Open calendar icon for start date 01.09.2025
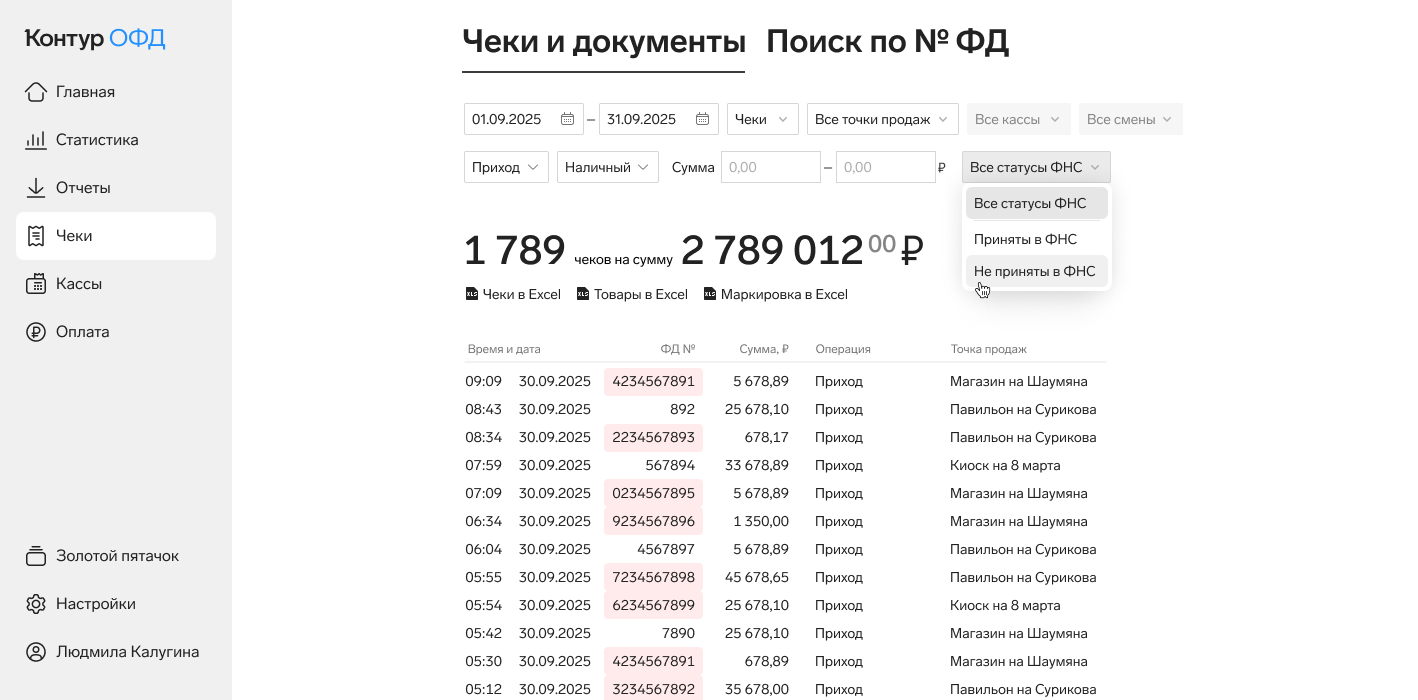Image resolution: width=1418 pixels, height=700 pixels. (x=567, y=119)
